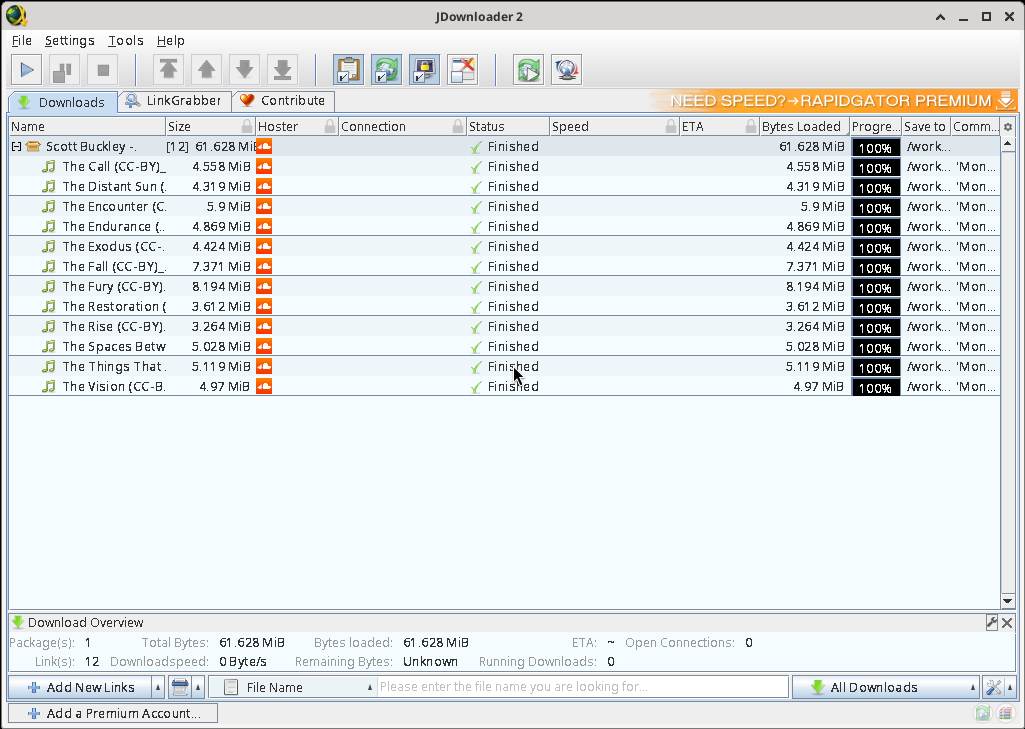Screen dimensions: 1025x729
Task: Open the Help menu
Action: click(x=171, y=41)
